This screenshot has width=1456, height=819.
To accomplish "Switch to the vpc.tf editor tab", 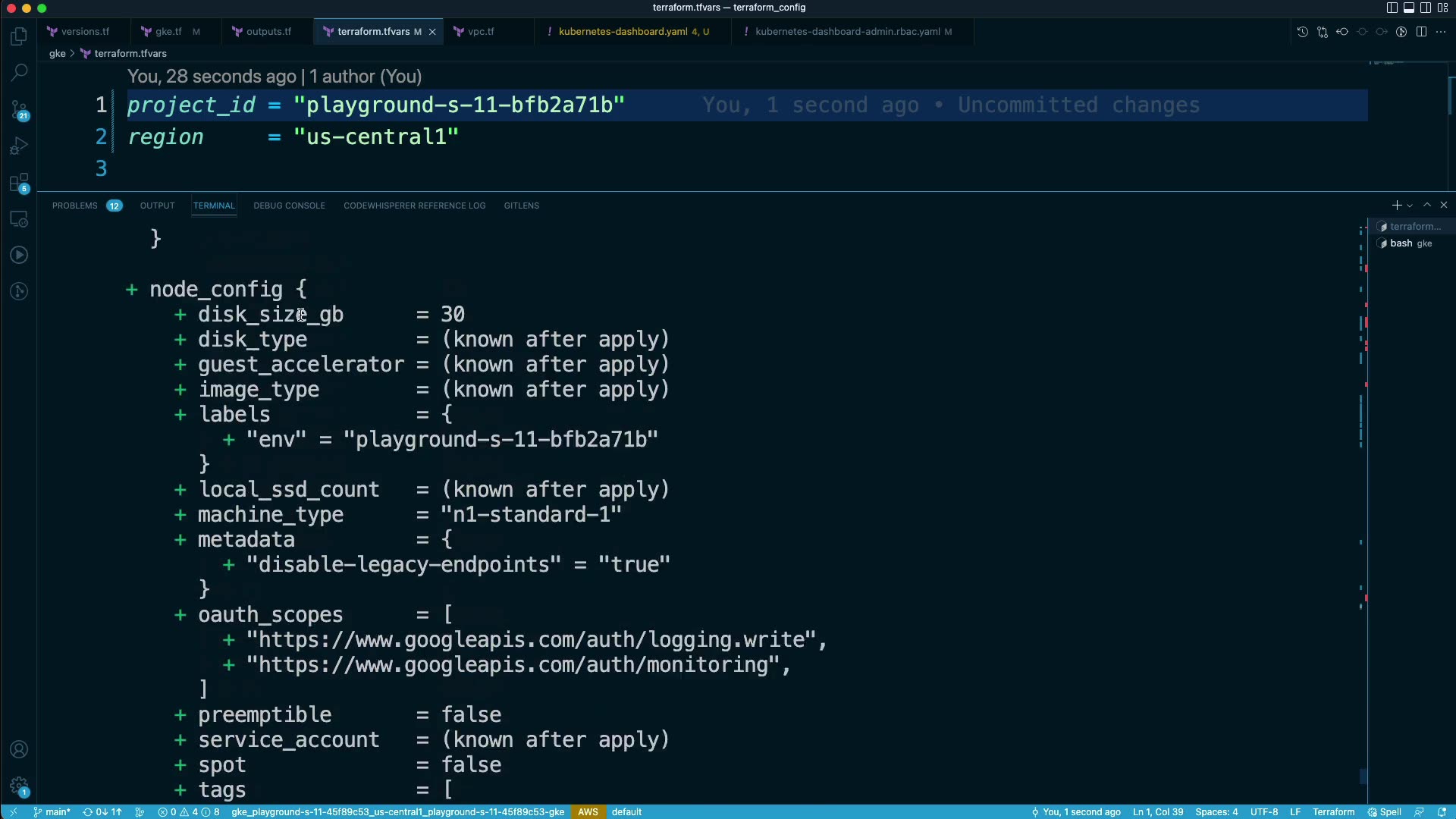I will [481, 32].
